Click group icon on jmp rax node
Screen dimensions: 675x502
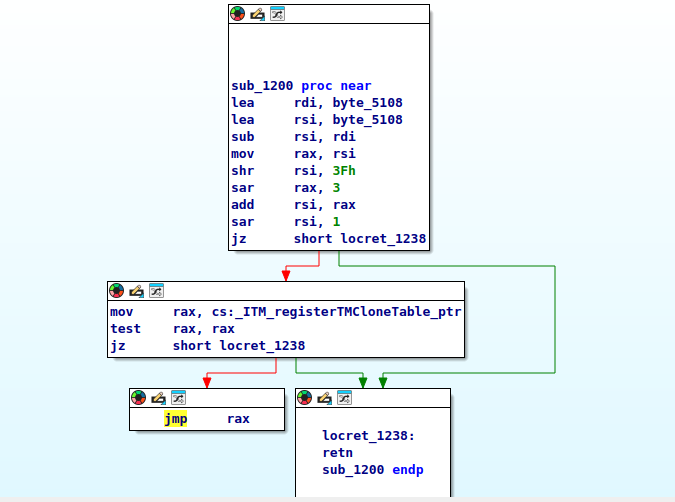(178, 397)
